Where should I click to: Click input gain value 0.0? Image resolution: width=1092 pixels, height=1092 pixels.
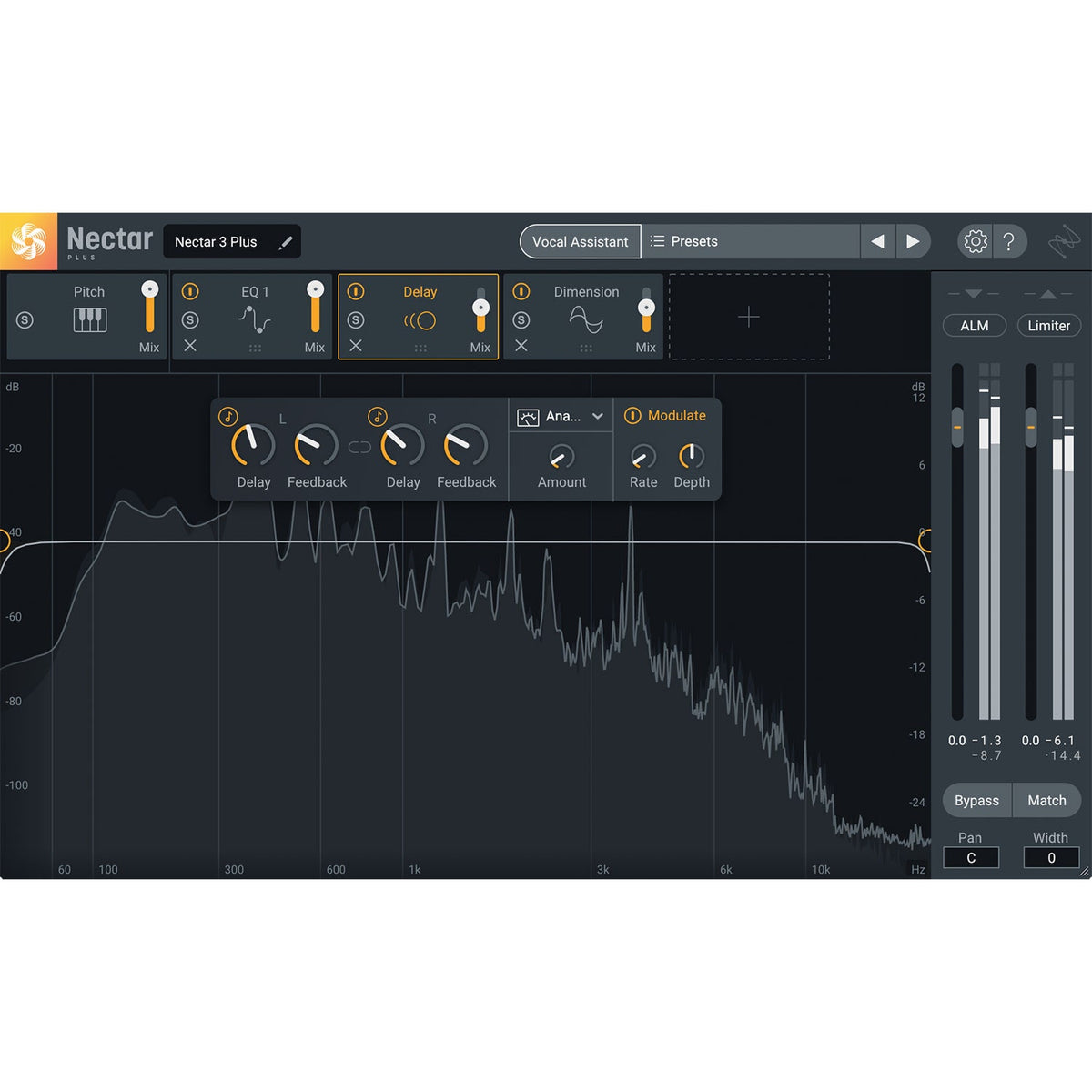pos(956,741)
